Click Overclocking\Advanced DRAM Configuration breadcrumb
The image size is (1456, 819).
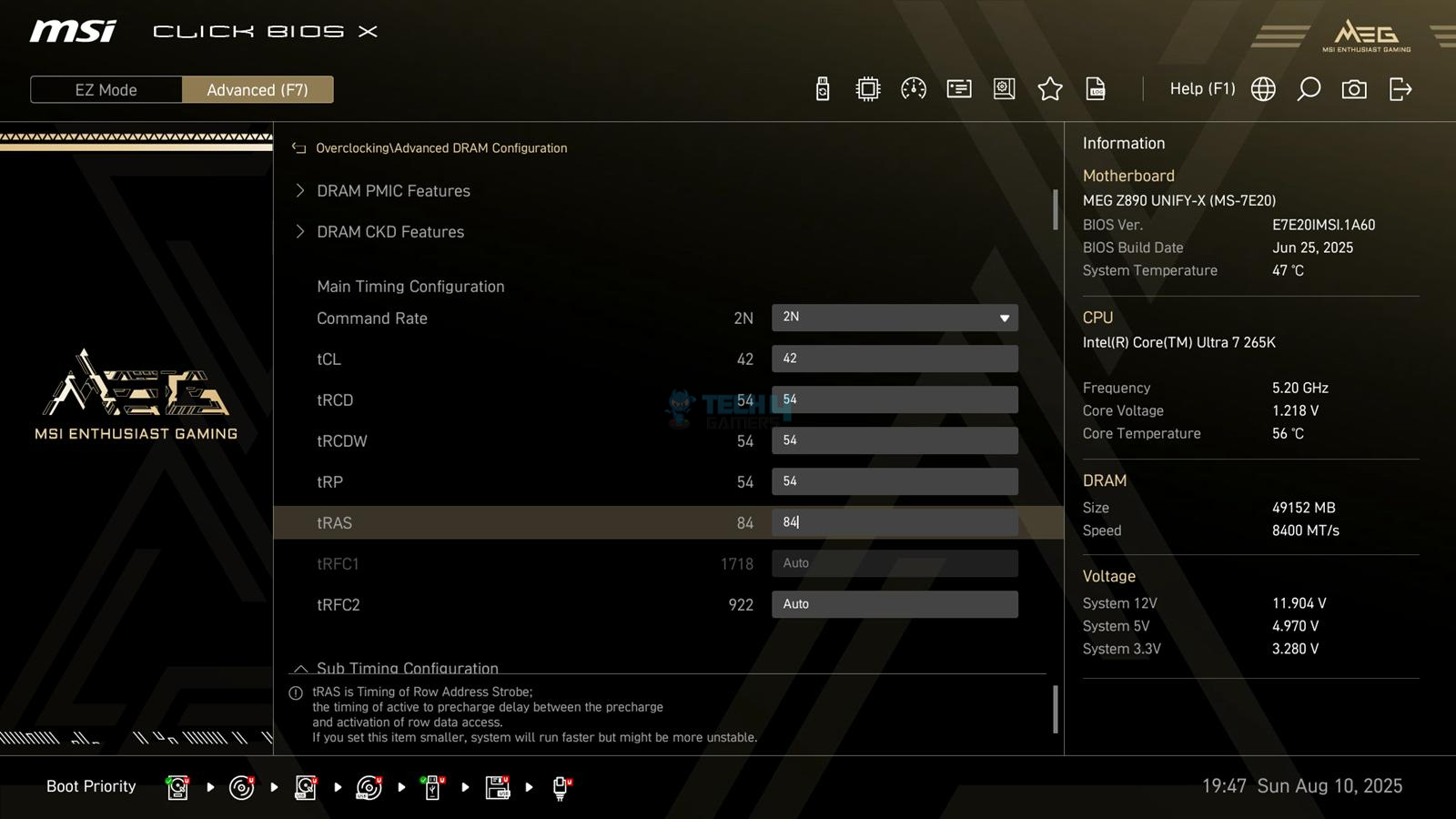click(x=441, y=148)
